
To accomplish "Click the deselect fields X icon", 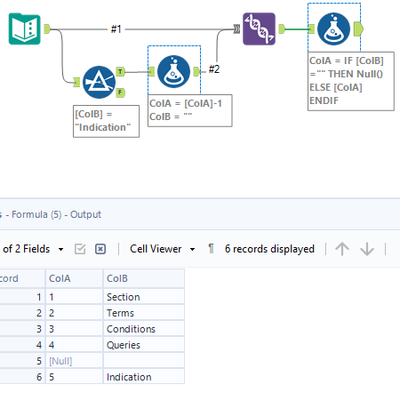I will [100, 249].
